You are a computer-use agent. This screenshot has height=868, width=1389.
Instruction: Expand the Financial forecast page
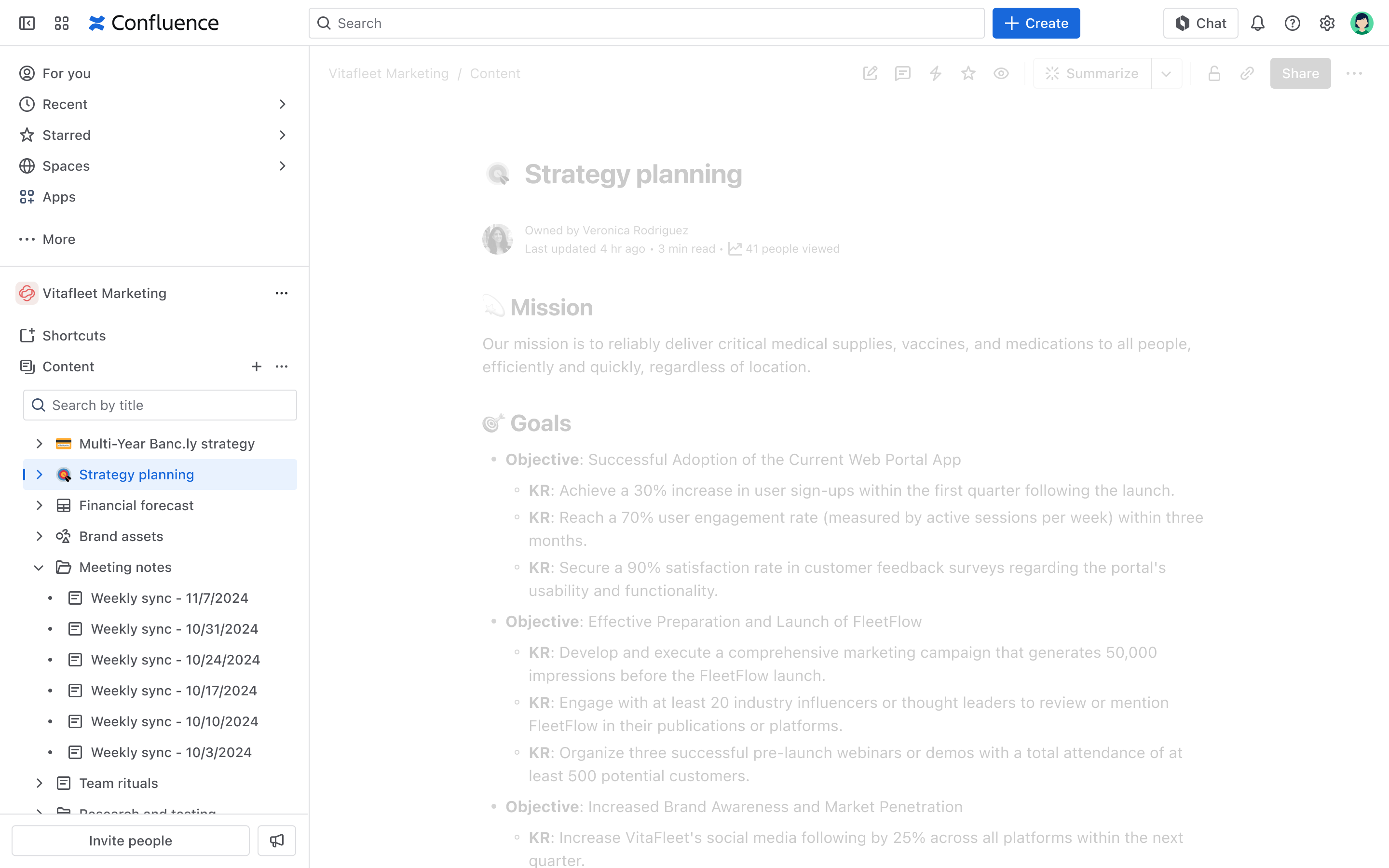(38, 505)
